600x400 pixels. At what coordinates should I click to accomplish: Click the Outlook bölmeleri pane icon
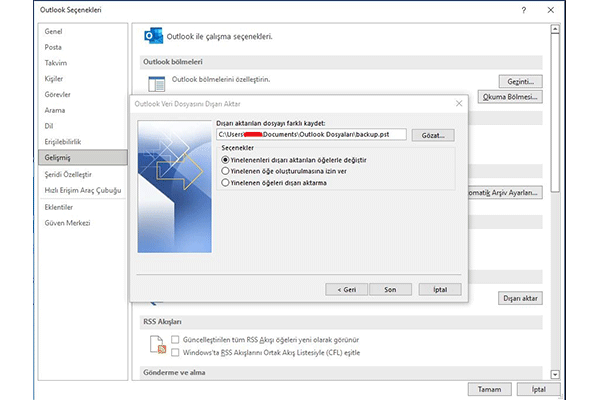[x=157, y=83]
